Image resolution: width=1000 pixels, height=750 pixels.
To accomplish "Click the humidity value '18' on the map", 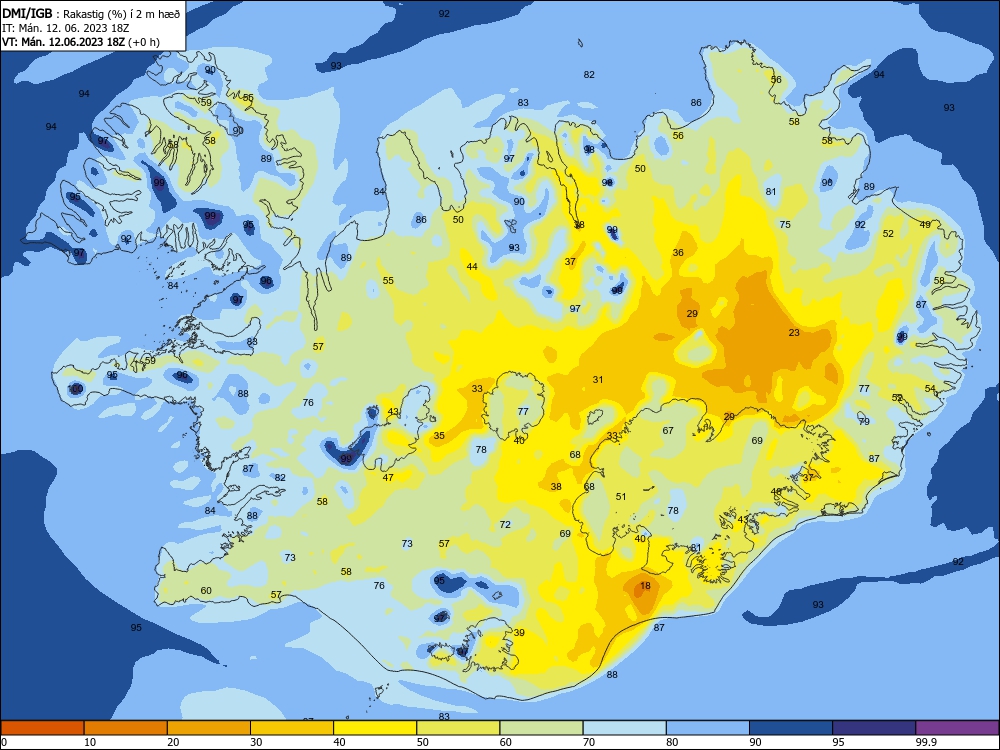I will [x=645, y=585].
